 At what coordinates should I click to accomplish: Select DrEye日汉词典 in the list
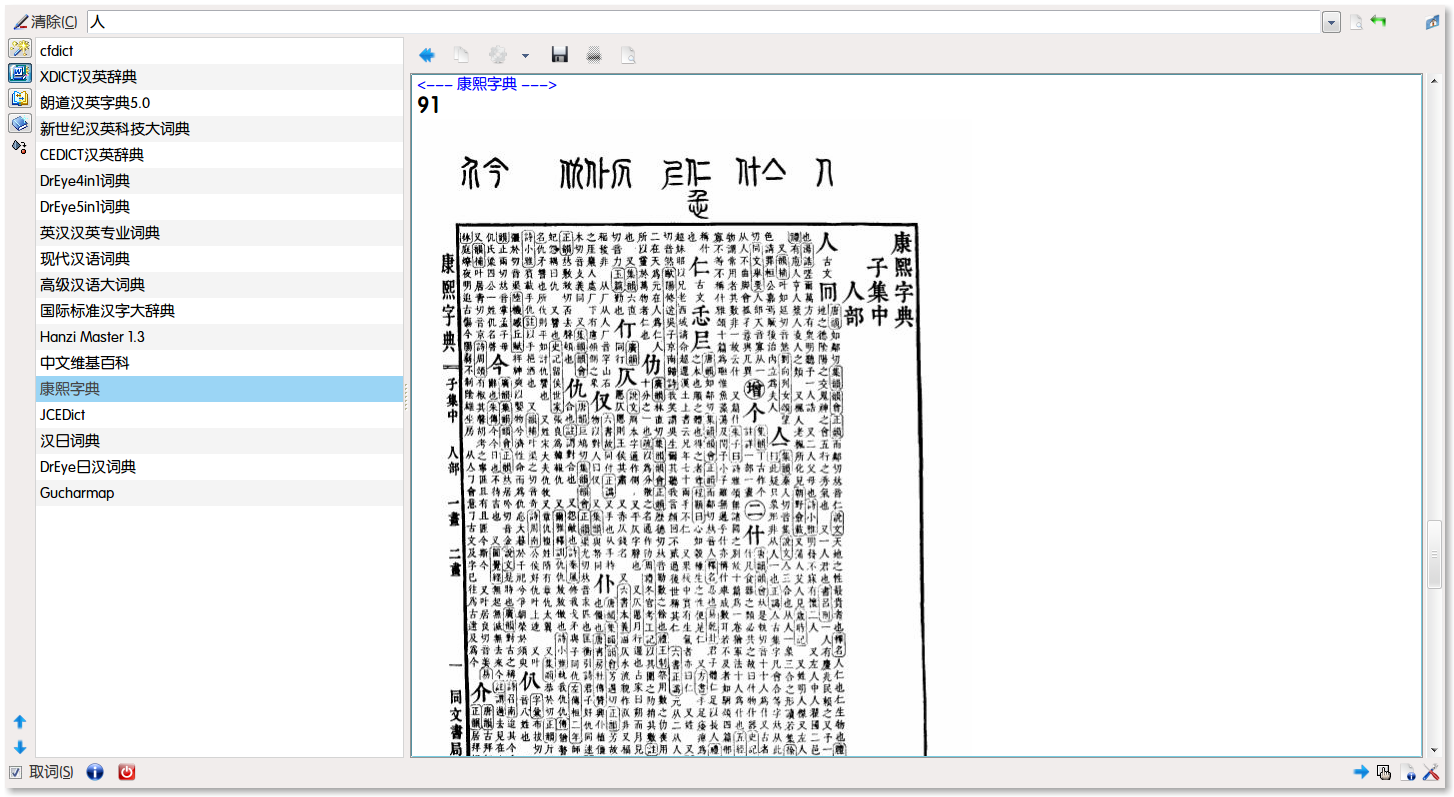point(220,467)
